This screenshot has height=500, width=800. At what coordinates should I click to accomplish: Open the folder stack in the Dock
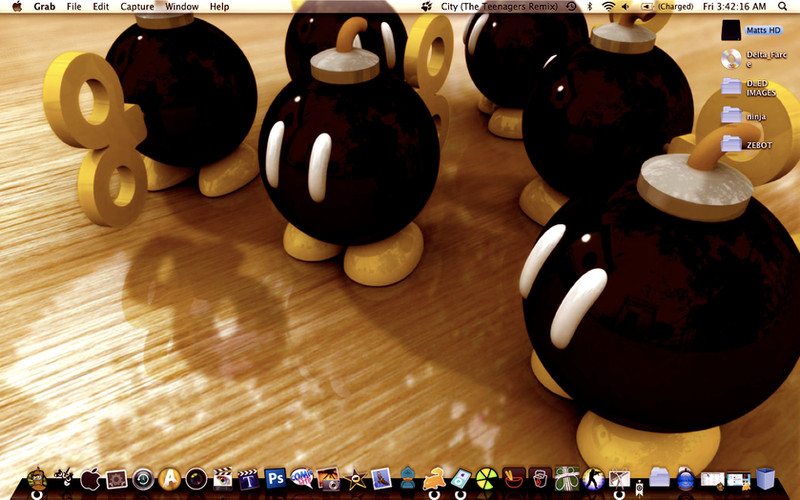[x=659, y=477]
